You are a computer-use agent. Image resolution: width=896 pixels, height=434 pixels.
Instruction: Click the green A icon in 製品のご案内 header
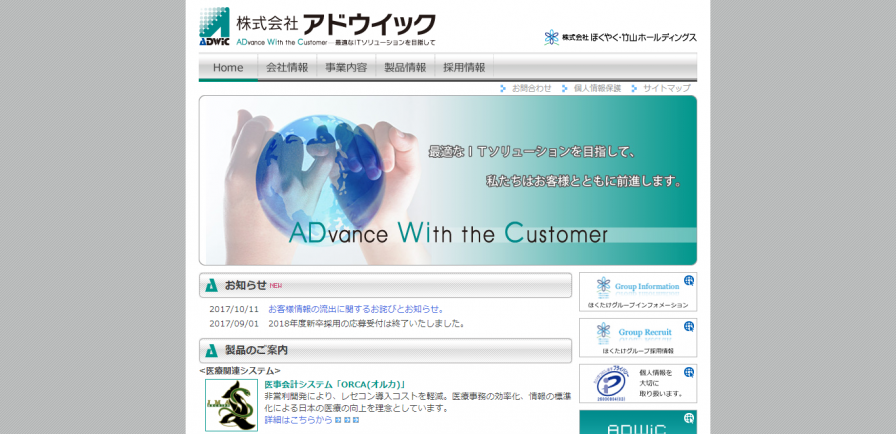[211, 350]
